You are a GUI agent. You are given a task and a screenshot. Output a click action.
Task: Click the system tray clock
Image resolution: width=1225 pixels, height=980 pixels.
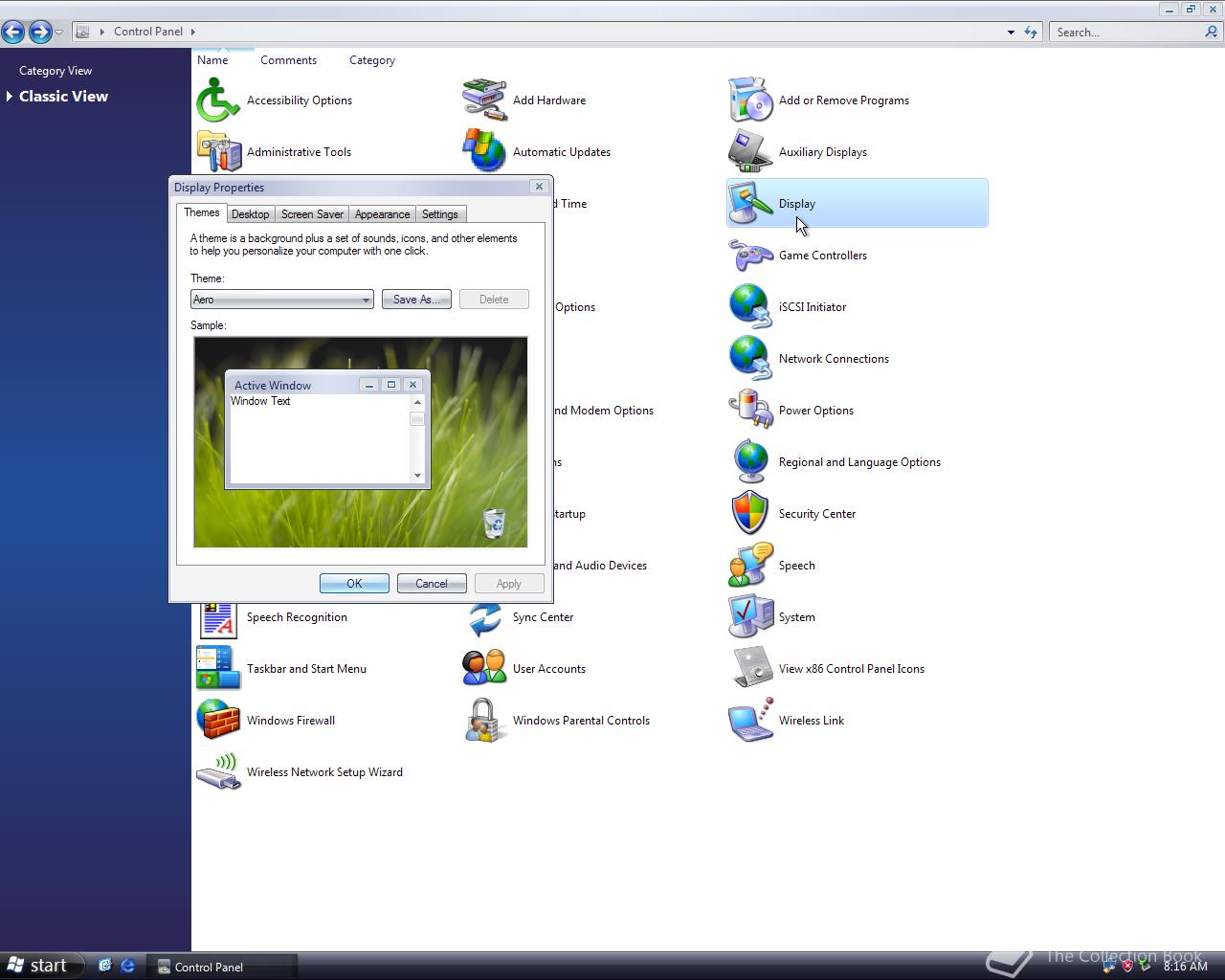(1185, 967)
